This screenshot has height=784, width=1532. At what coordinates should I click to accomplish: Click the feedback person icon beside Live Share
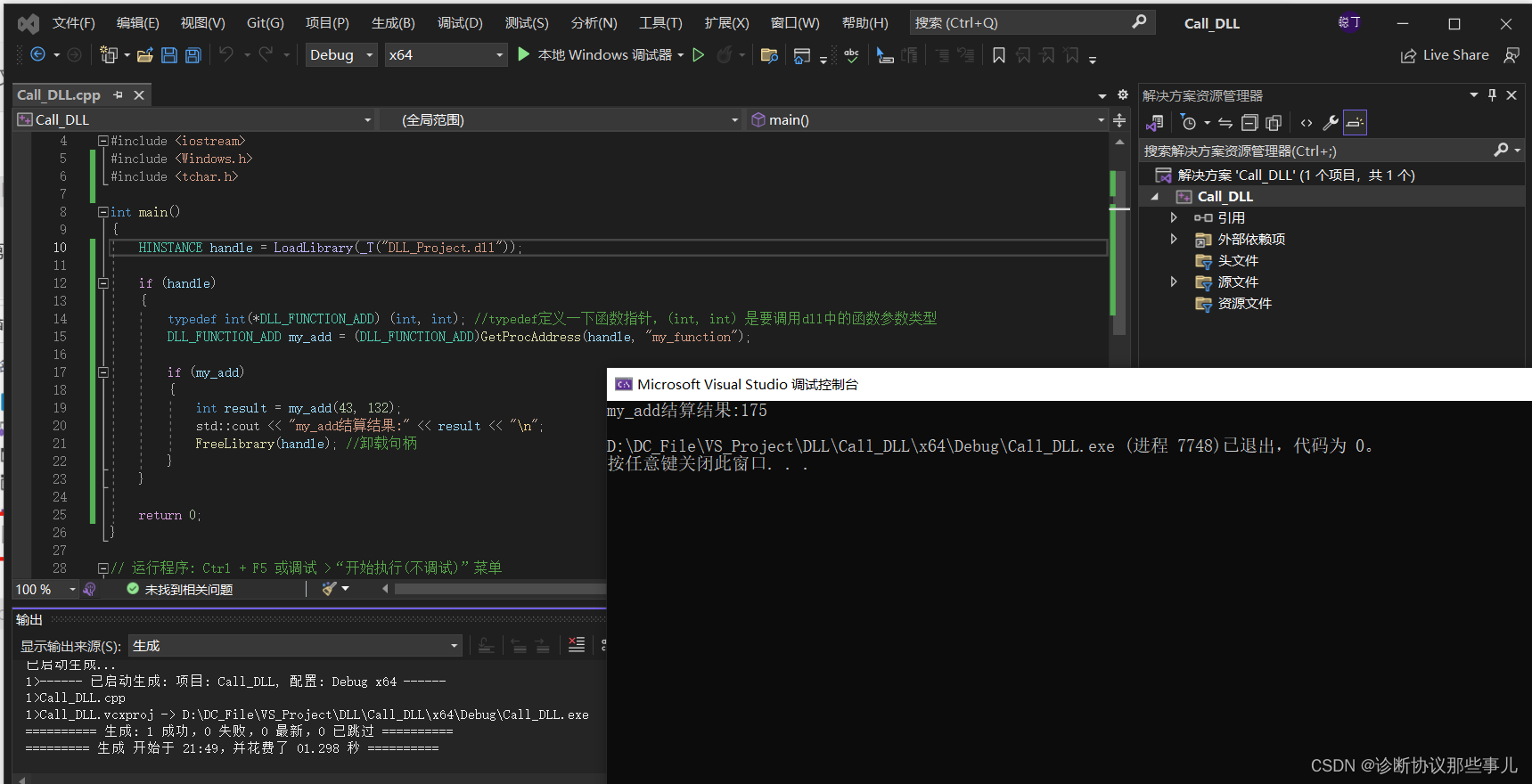click(1512, 55)
